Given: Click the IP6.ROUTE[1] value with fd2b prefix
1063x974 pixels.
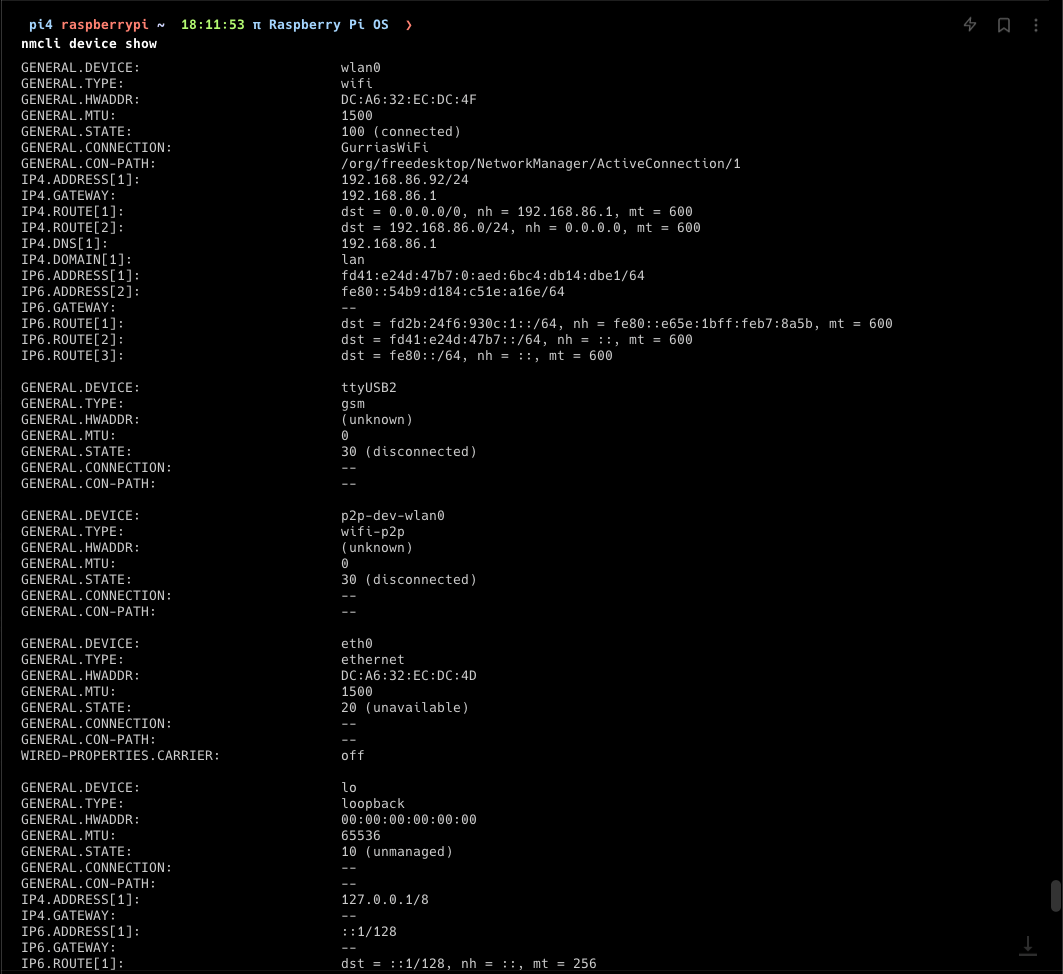Looking at the screenshot, I should 617,324.
